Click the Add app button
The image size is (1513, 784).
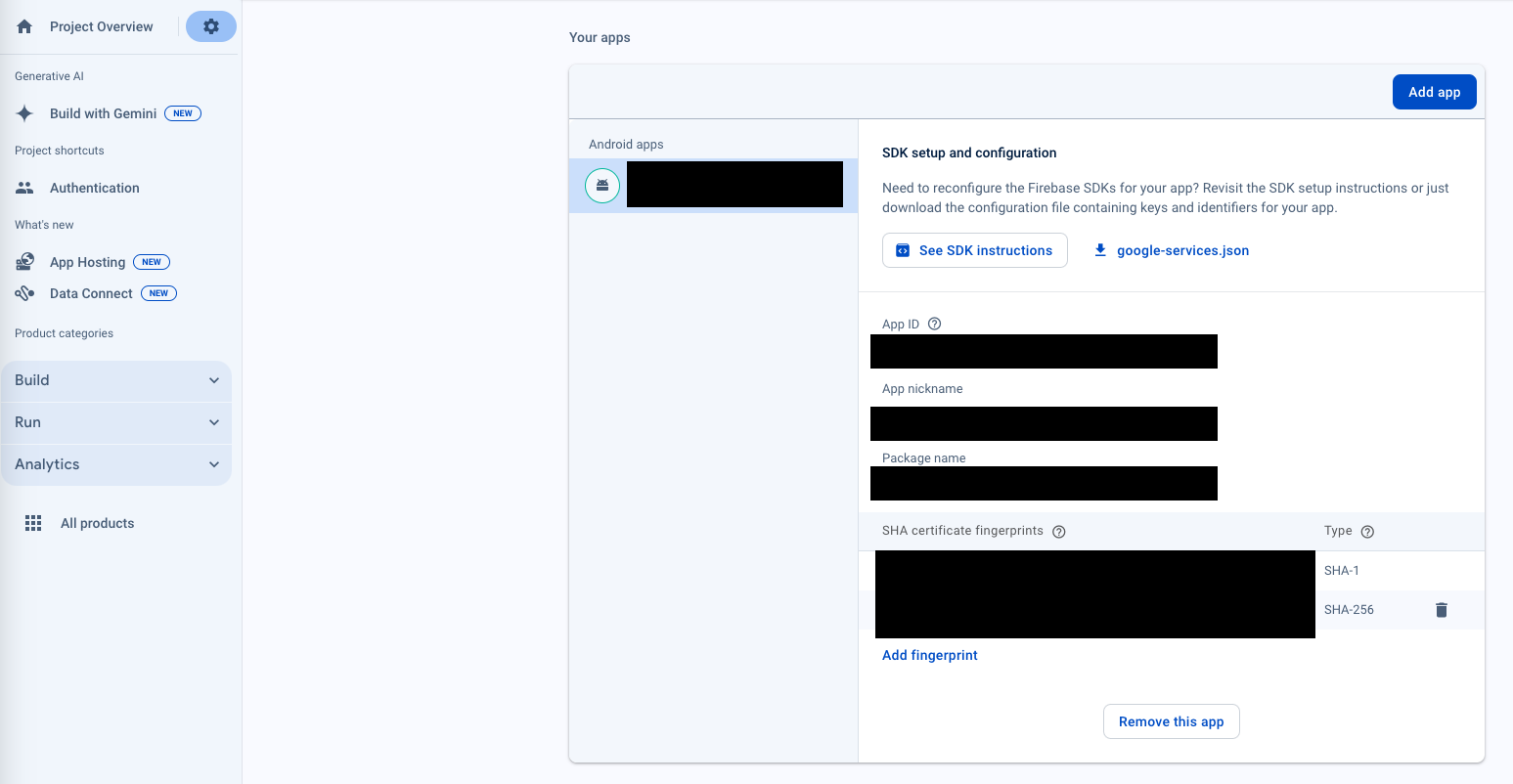click(1434, 92)
